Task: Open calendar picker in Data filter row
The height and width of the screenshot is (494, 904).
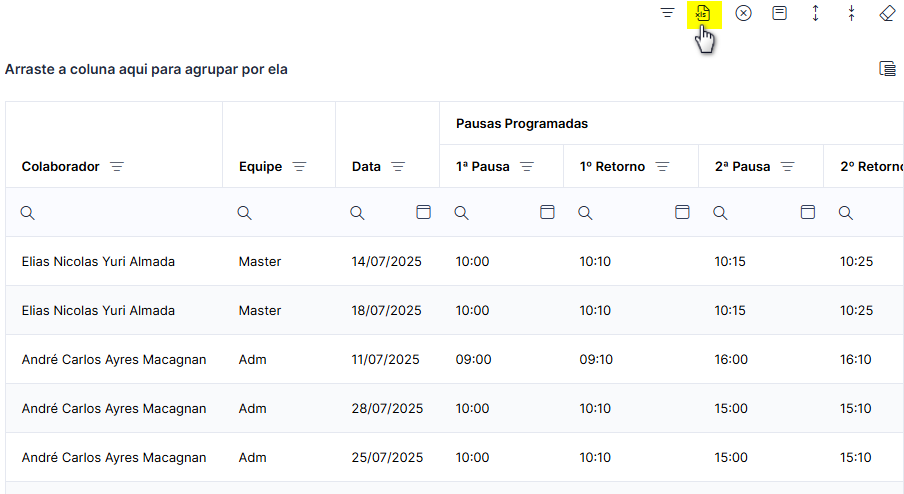Action: (x=423, y=212)
